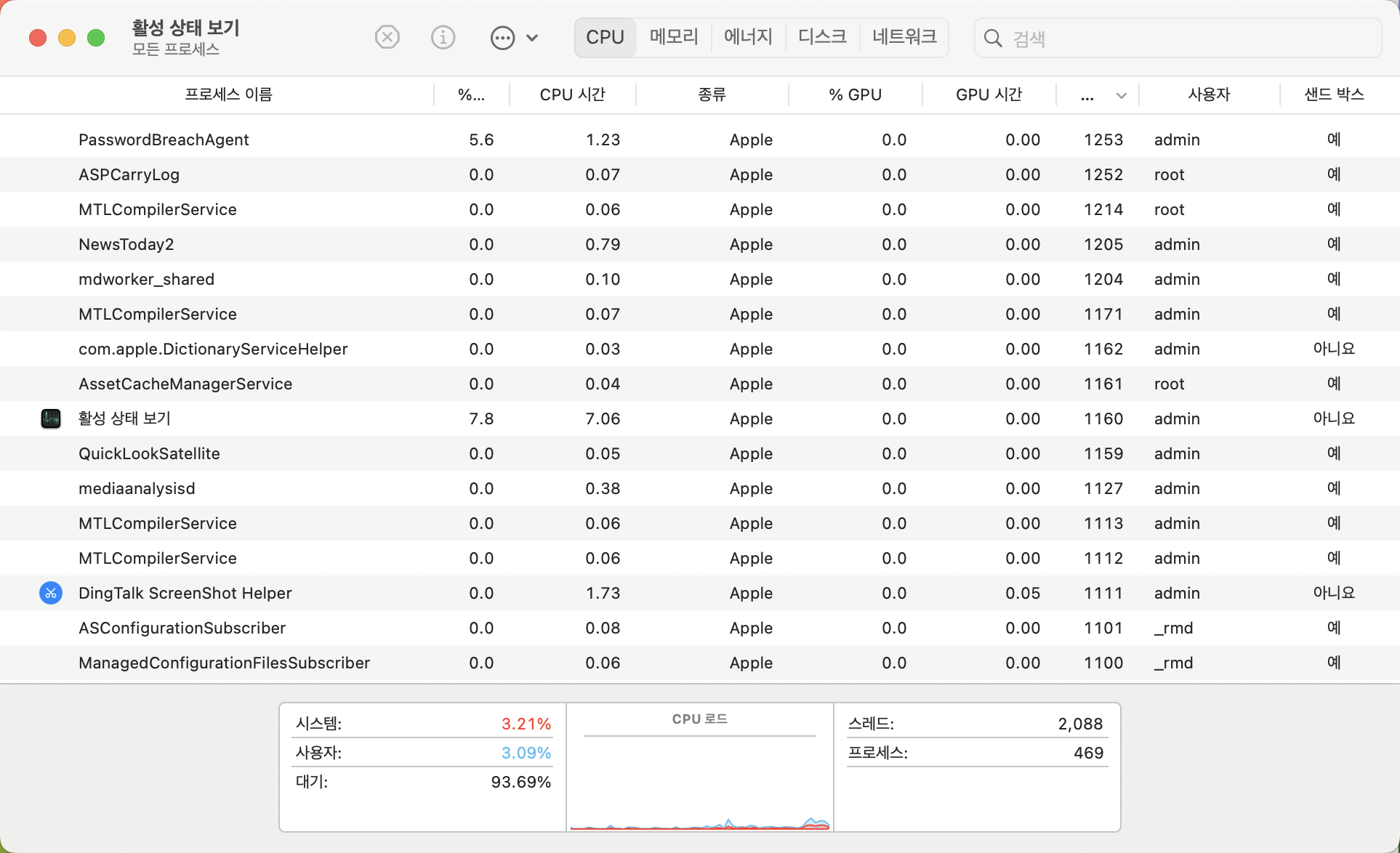The height and width of the screenshot is (853, 1400).
Task: Click the magnifier icon in search field
Action: tap(993, 39)
